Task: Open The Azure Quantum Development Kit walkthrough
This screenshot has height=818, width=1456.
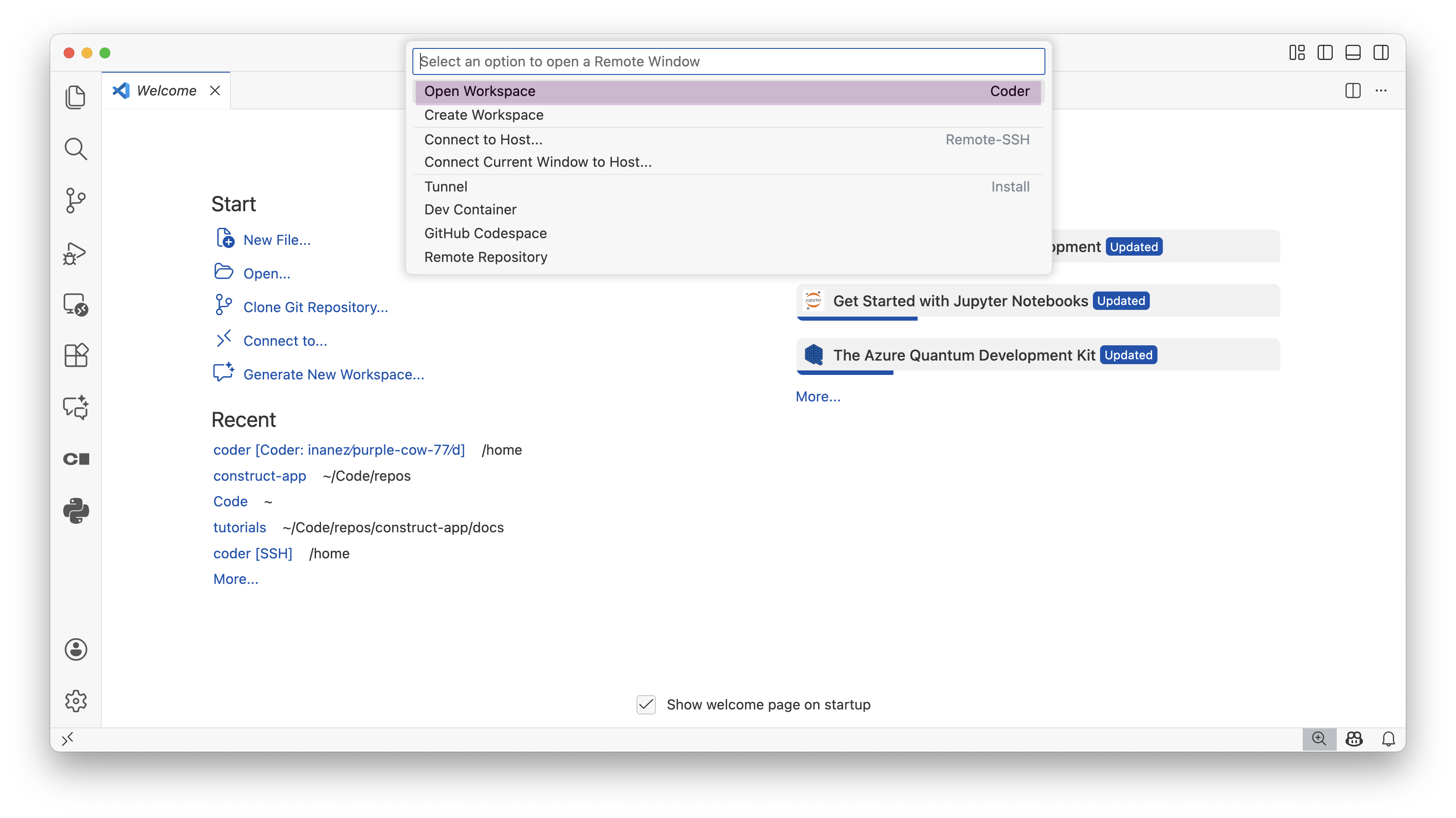Action: [1038, 356]
